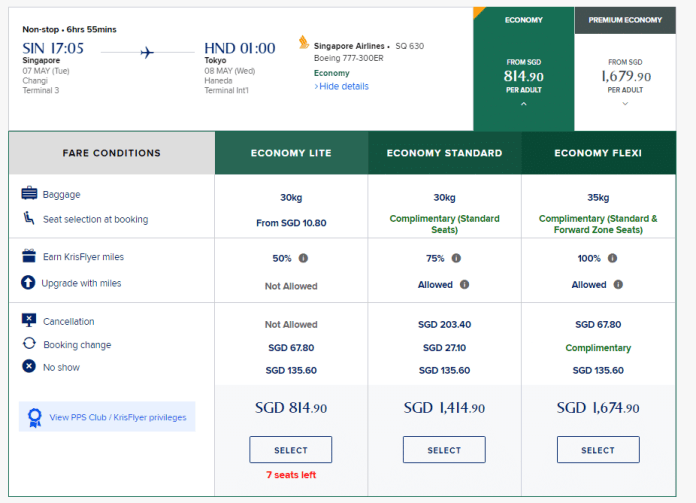Click the HND 01:00 arrival time
Screen dimensions: 696x503
[x=240, y=48]
